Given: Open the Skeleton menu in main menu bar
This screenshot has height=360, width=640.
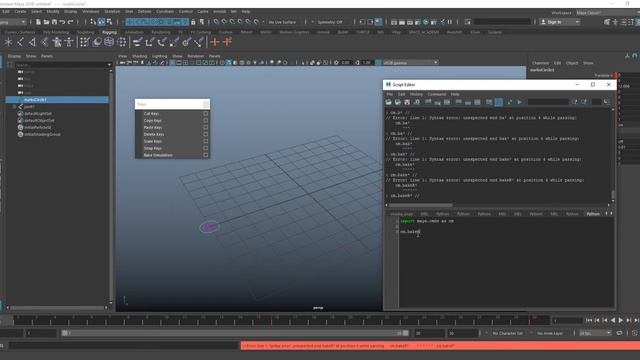Looking at the screenshot, I should click(112, 11).
